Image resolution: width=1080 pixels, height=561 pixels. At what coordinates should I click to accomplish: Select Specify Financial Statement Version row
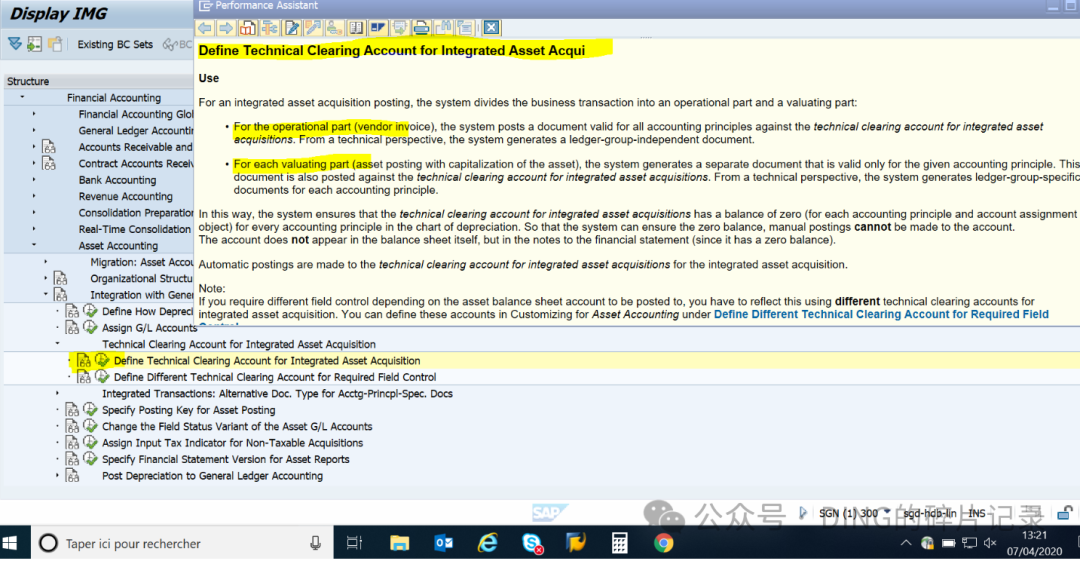click(225, 459)
